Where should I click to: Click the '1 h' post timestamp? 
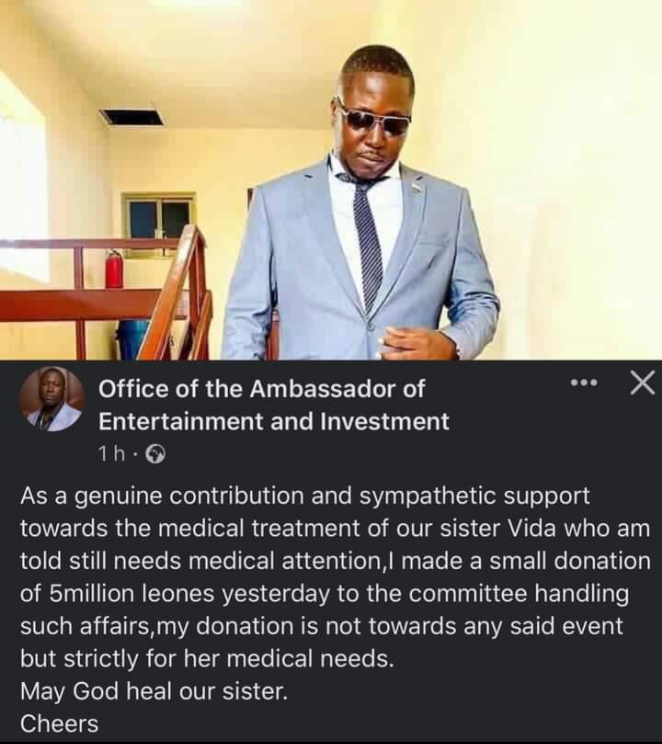[x=112, y=455]
